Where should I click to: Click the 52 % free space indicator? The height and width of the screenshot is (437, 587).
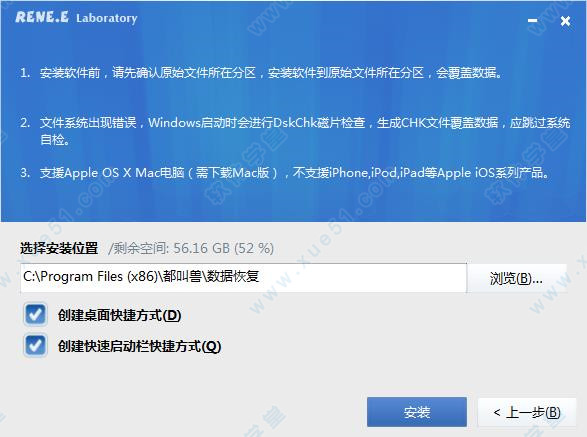coord(254,248)
